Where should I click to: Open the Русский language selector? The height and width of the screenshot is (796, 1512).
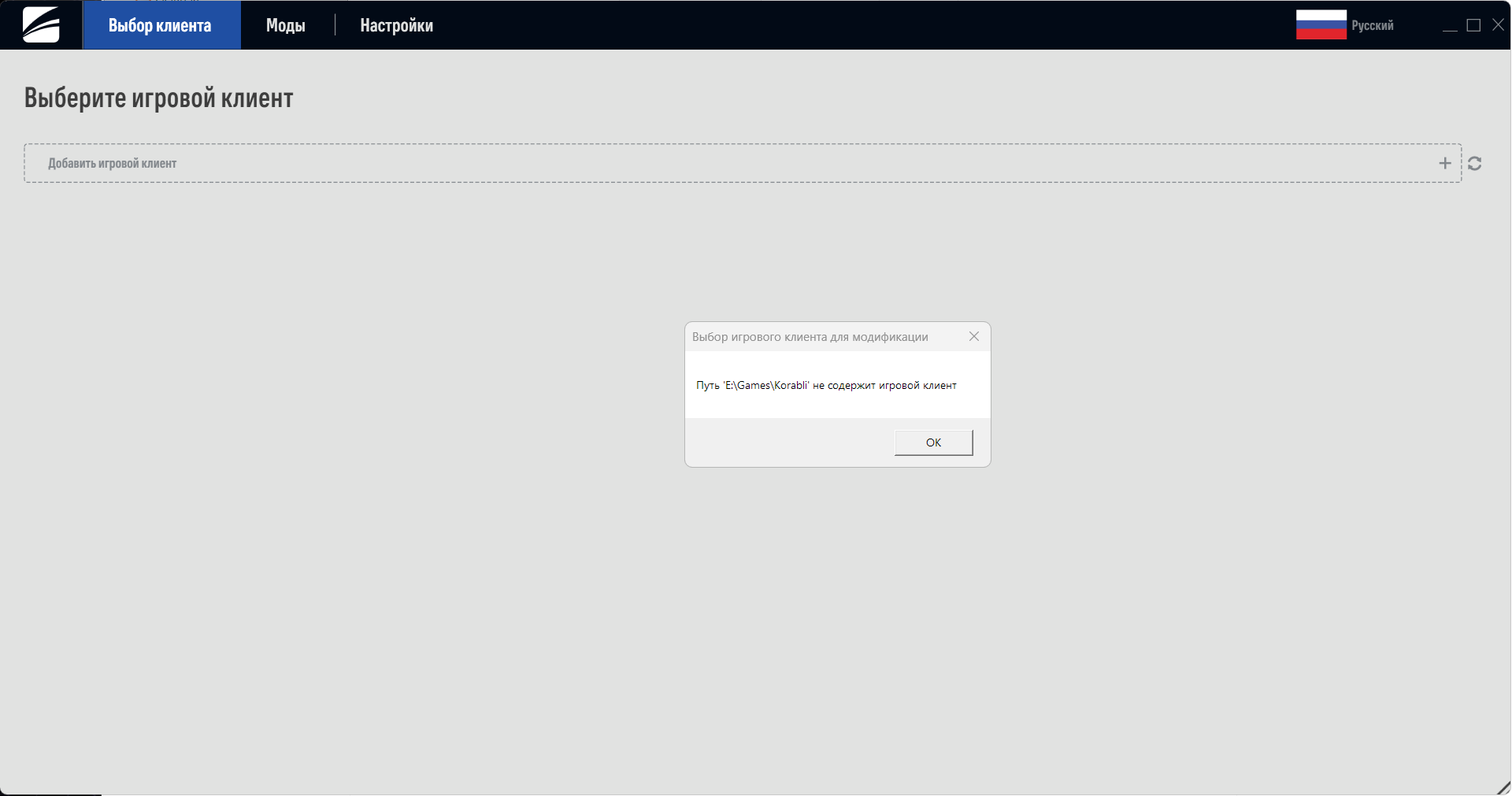pos(1372,25)
